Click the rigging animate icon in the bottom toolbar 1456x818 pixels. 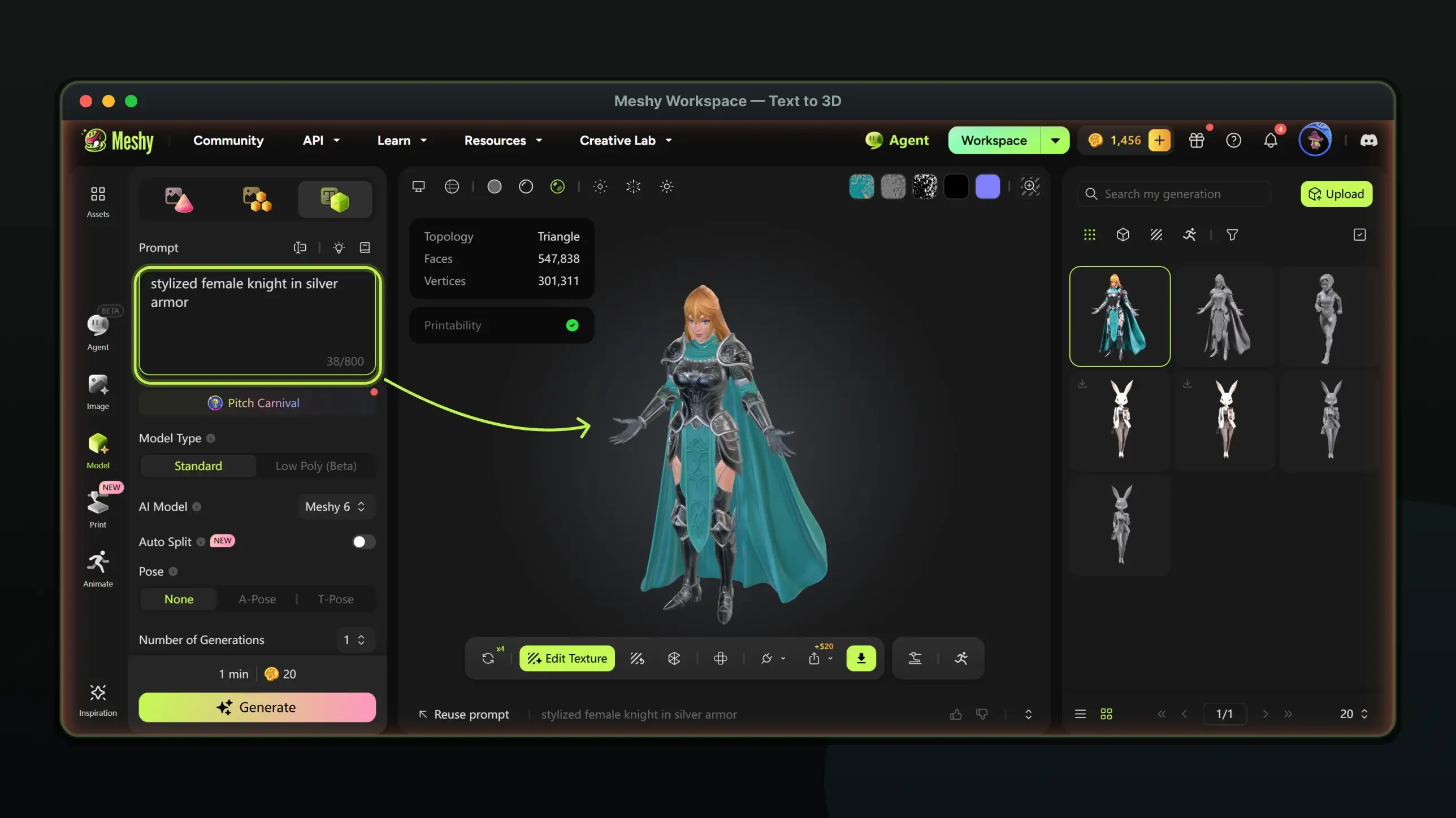click(961, 658)
